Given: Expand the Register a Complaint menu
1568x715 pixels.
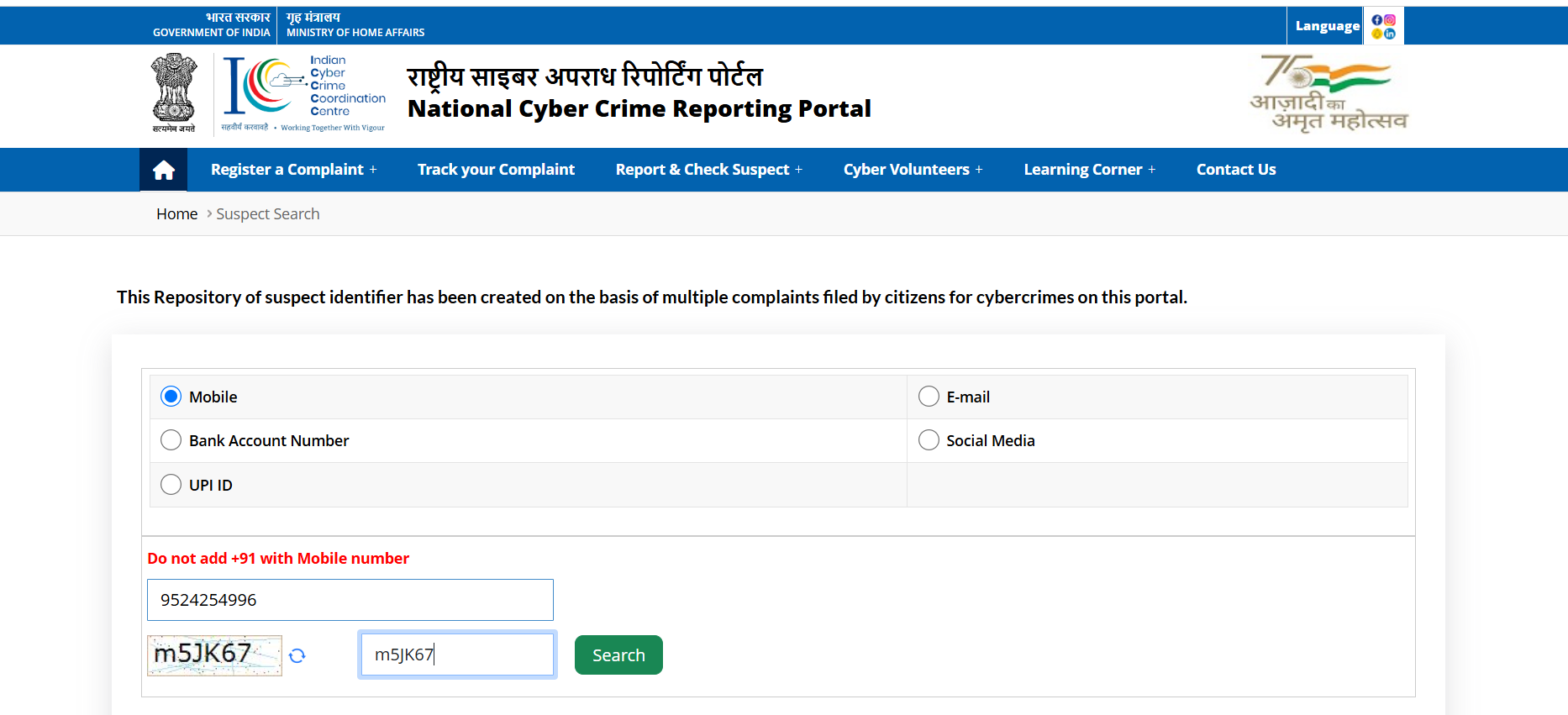Looking at the screenshot, I should coord(293,170).
